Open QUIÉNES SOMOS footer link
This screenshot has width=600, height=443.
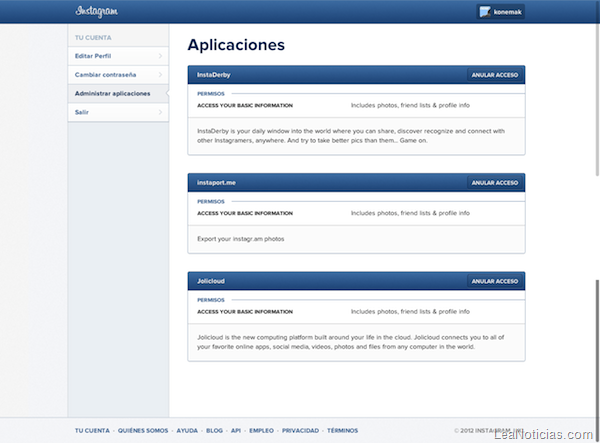pyautogui.click(x=143, y=430)
